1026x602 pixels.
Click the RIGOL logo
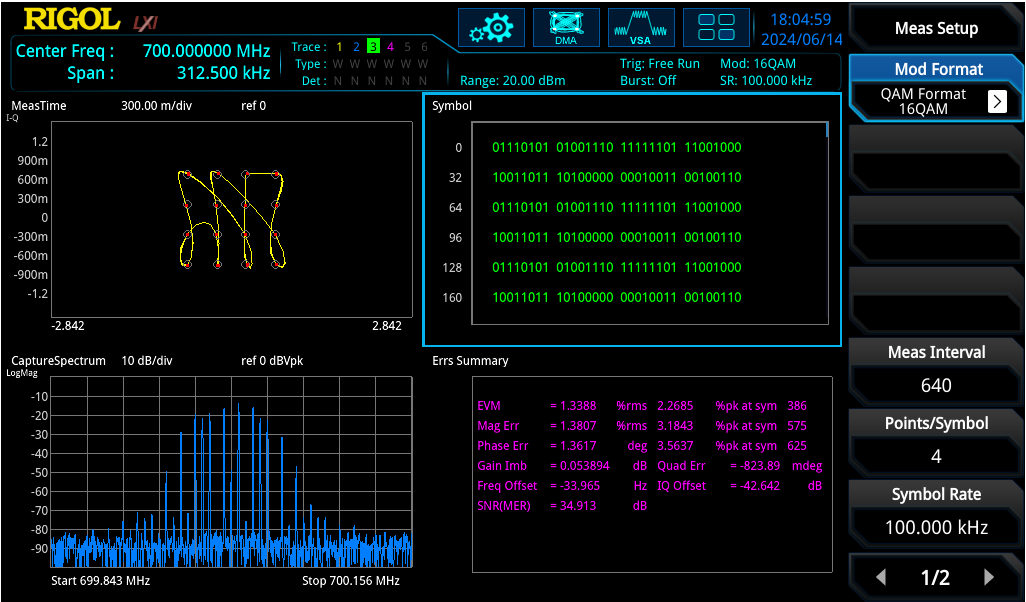point(72,19)
